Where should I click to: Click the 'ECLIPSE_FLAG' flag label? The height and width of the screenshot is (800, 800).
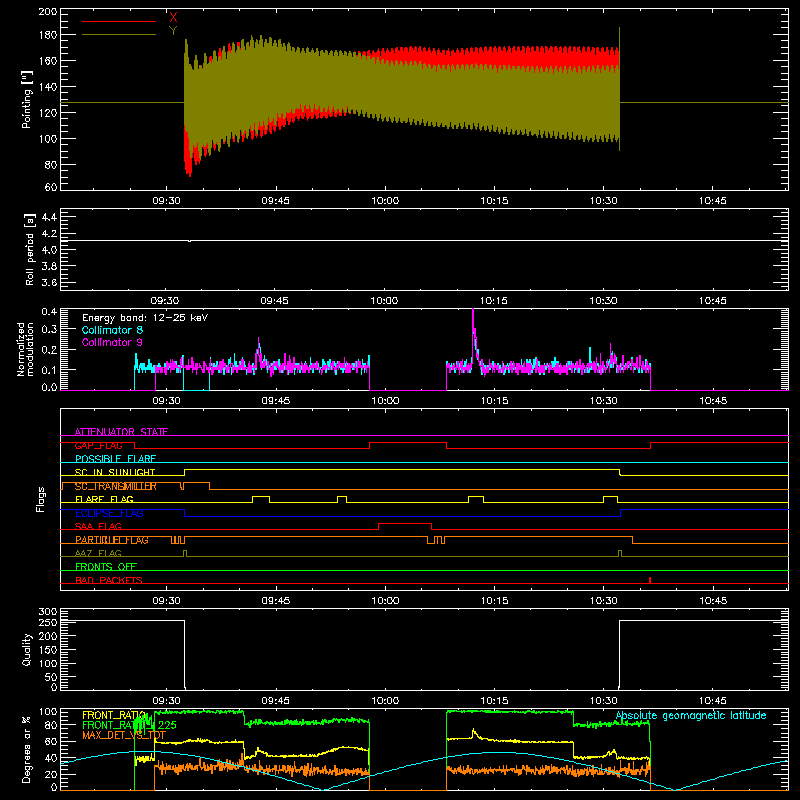(109, 513)
